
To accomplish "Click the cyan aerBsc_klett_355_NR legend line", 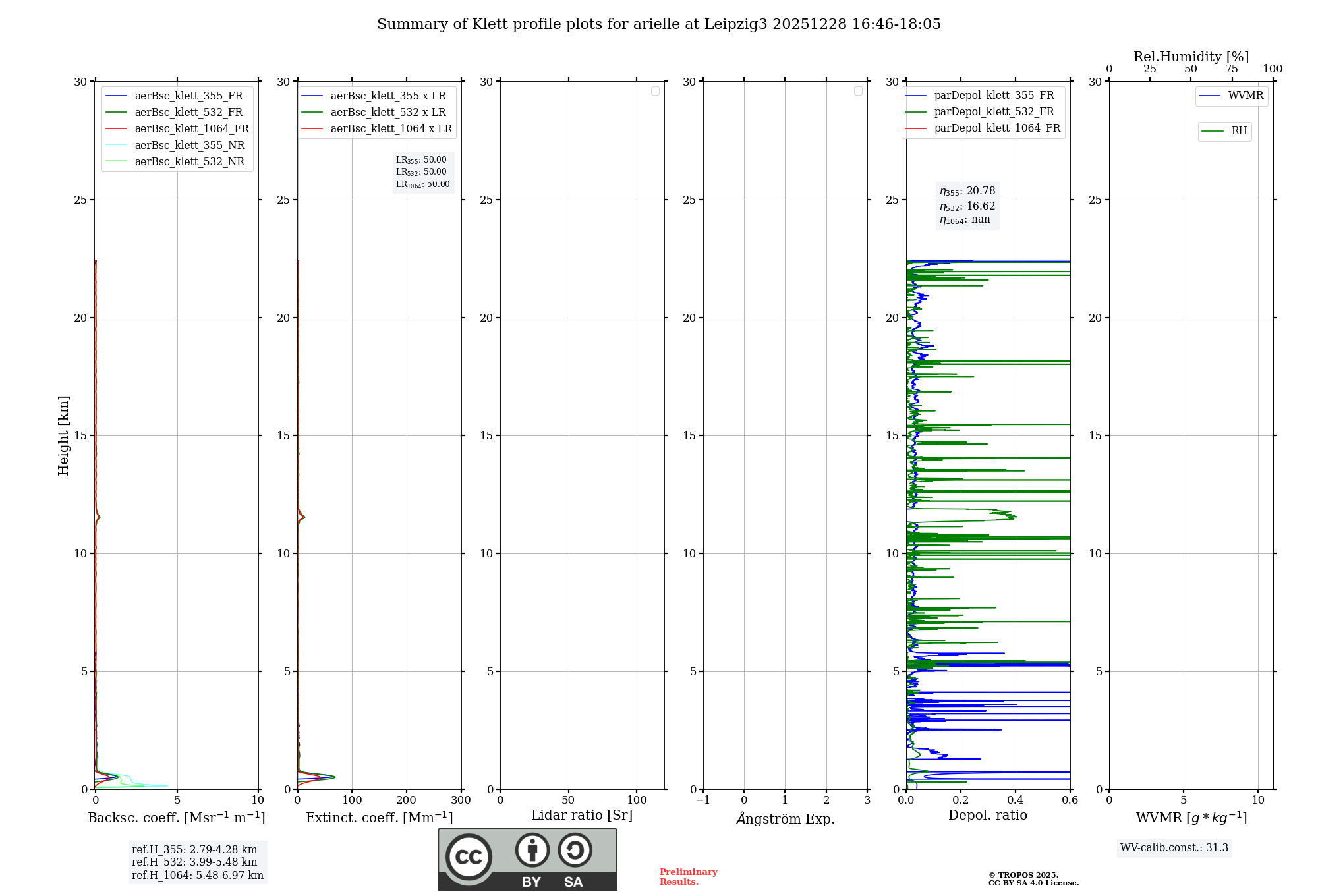I will (x=116, y=145).
